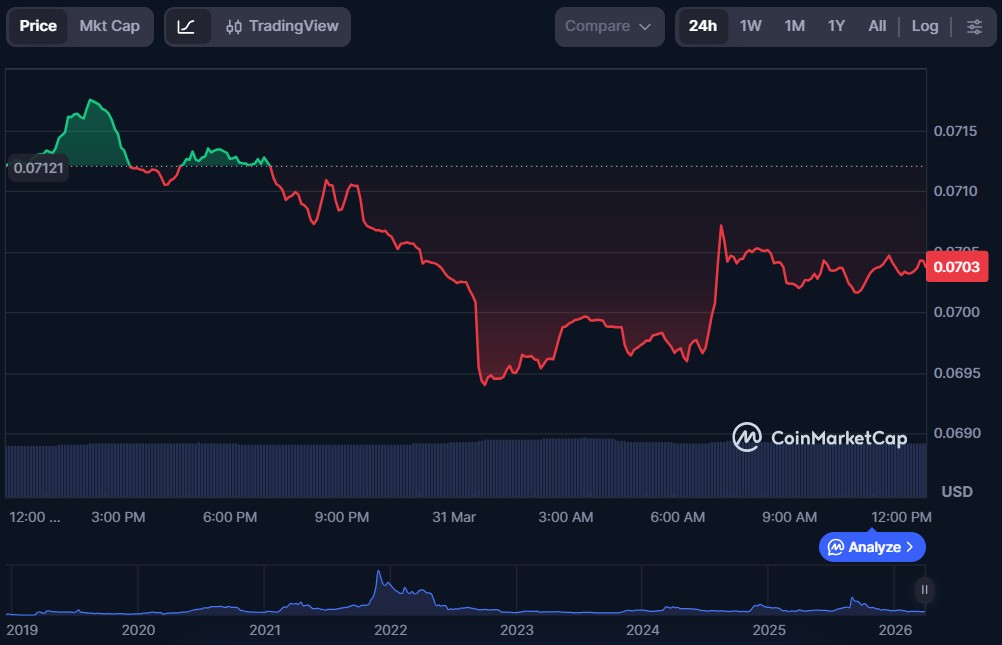1002x645 pixels.
Task: Click the Analyze sparkle icon button
Action: tap(872, 547)
